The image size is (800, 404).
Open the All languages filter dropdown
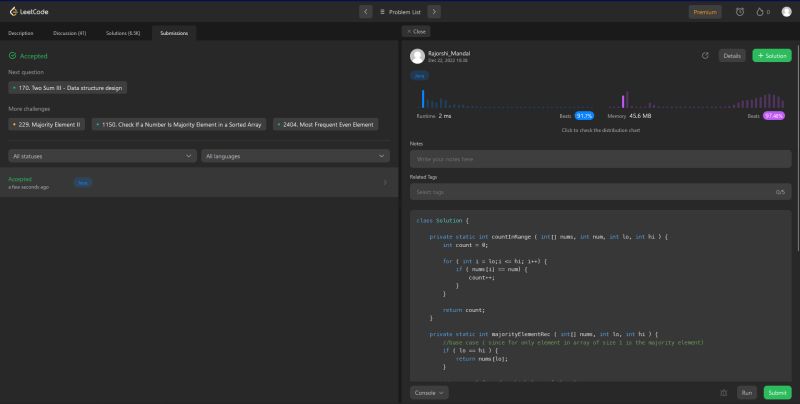(x=295, y=156)
